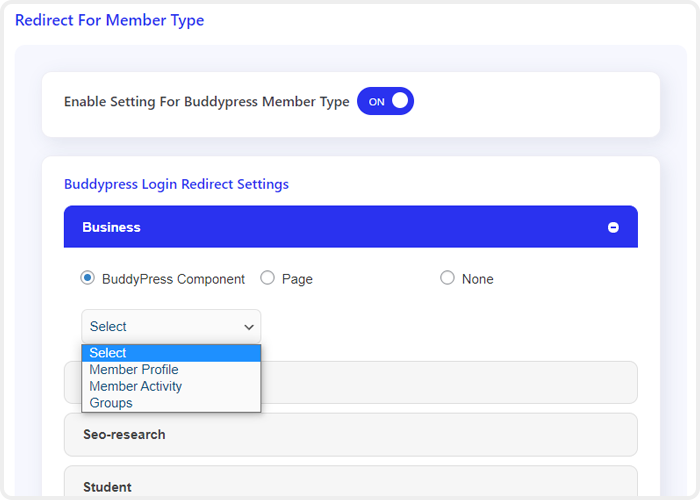This screenshot has width=700, height=500.
Task: Toggle off Buddypress Member Type setting
Action: (385, 101)
